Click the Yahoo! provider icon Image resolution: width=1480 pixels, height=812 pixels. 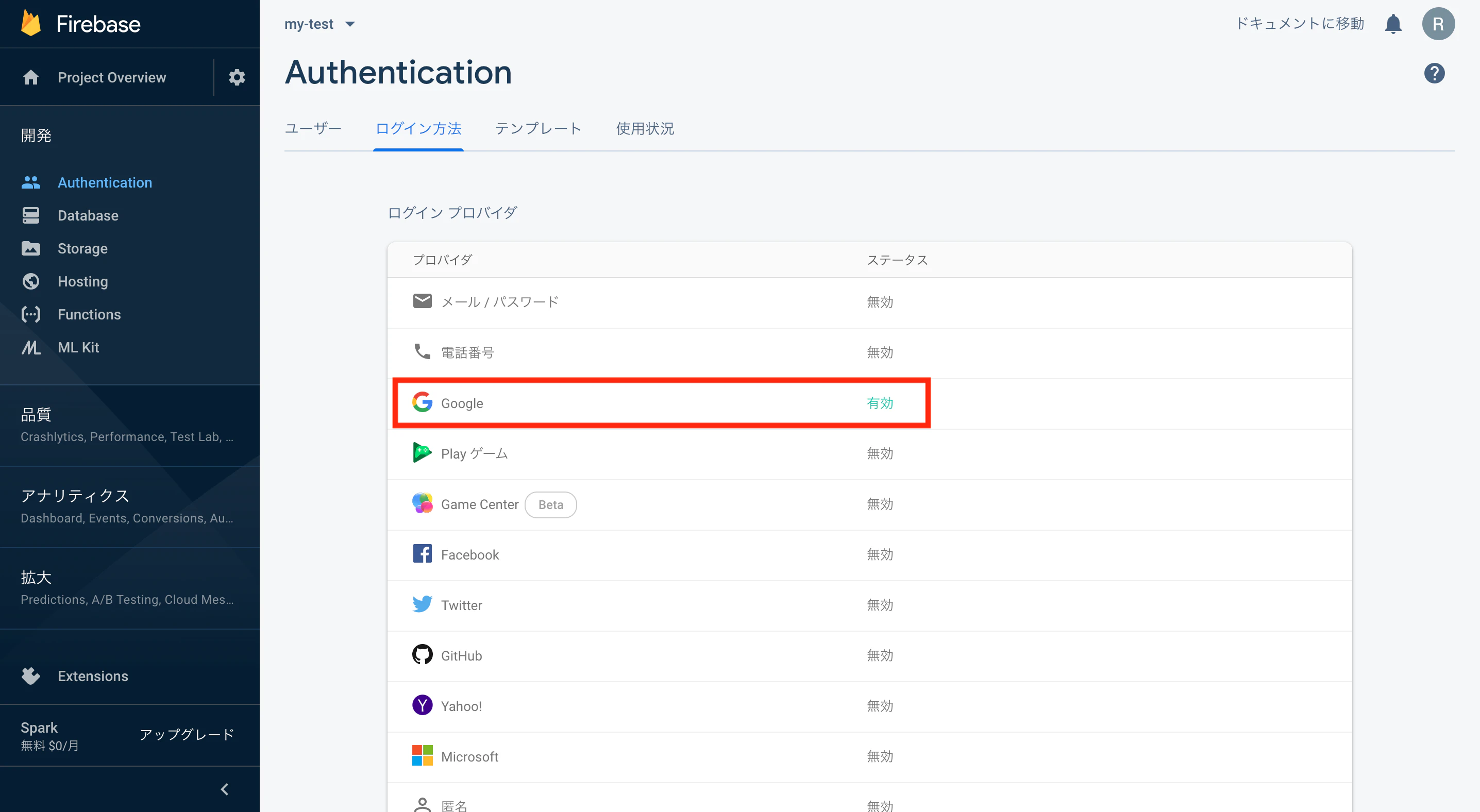click(422, 705)
